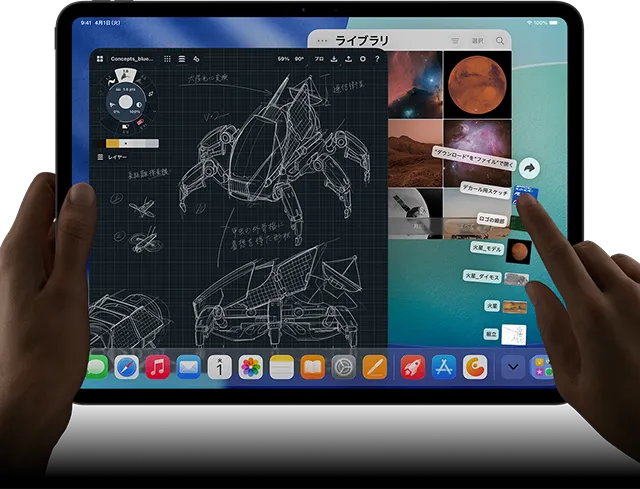Toggle the dot grid view icon
This screenshot has width=640, height=489.
[x=167, y=59]
